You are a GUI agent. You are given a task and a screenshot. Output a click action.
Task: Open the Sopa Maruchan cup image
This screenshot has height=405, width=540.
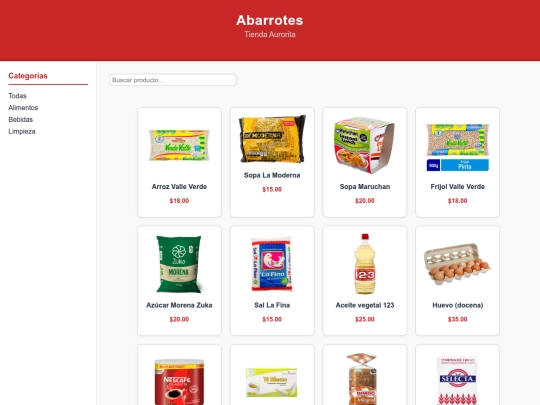(365, 145)
